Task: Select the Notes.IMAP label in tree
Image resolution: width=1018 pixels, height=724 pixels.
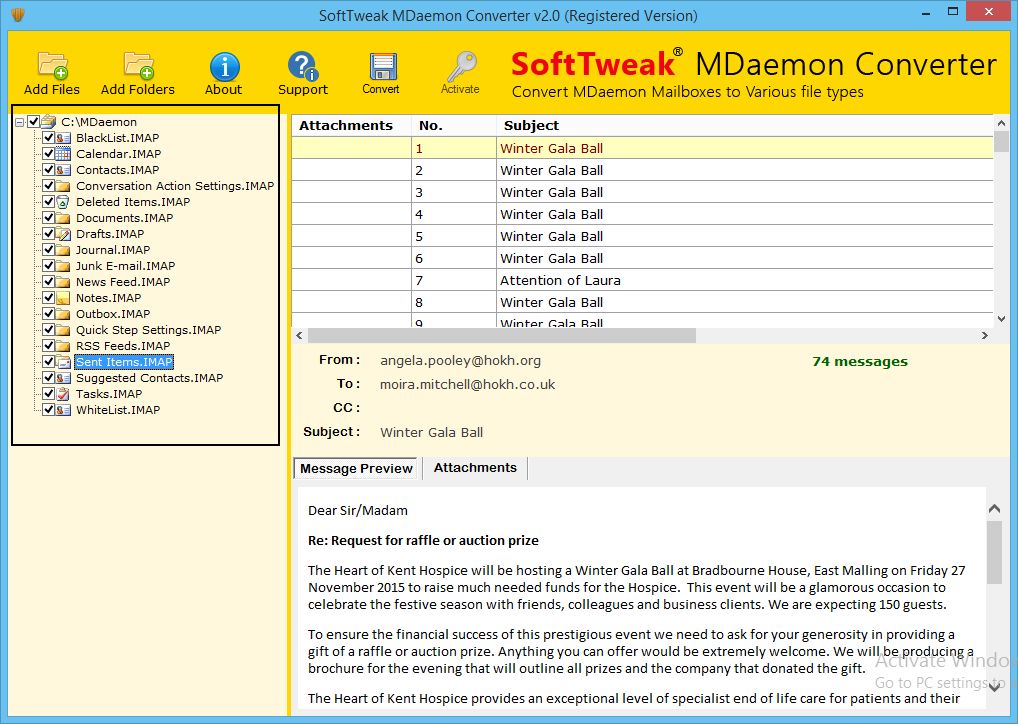Action: pos(108,298)
